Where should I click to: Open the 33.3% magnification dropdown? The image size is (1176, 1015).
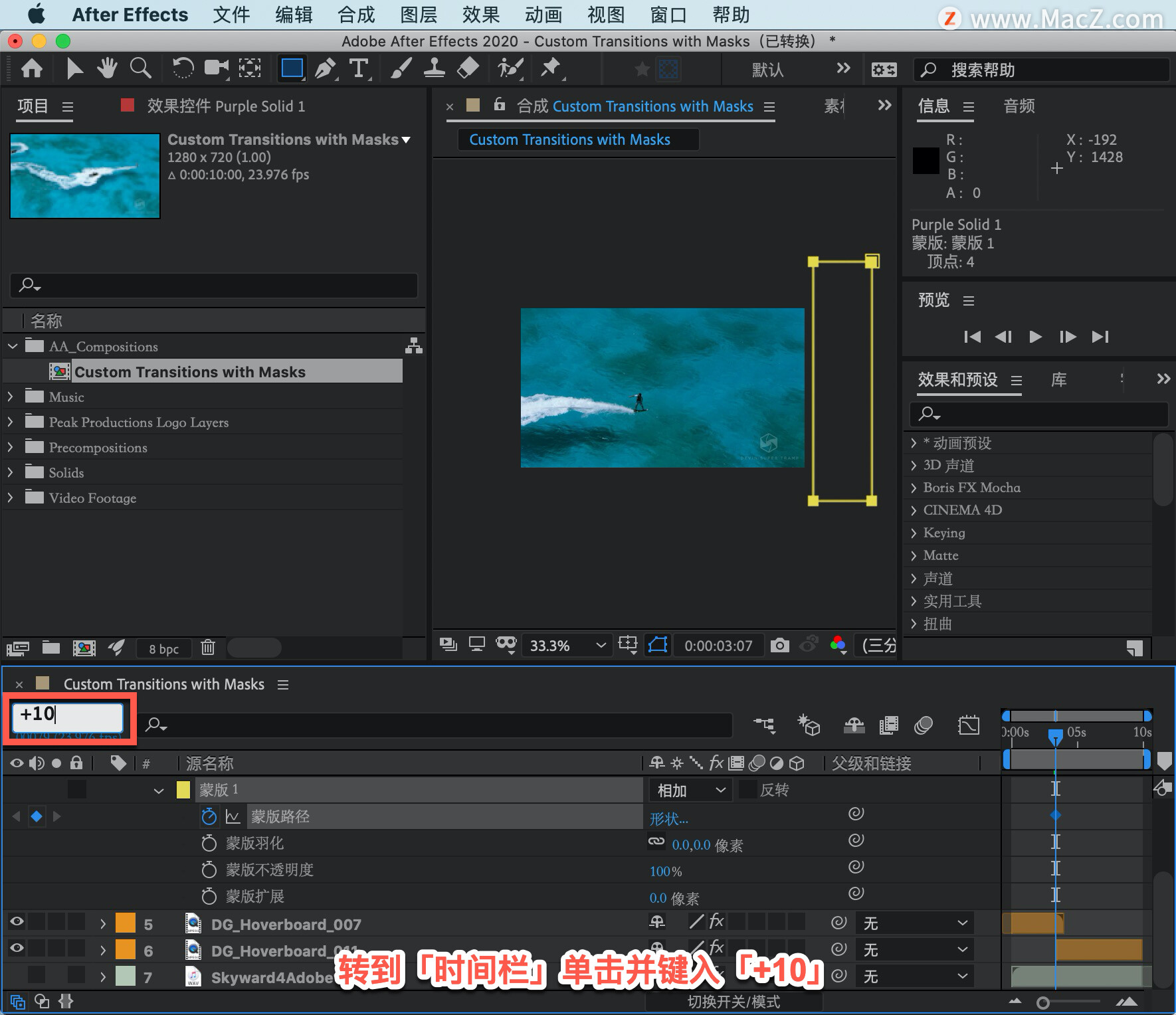point(568,645)
